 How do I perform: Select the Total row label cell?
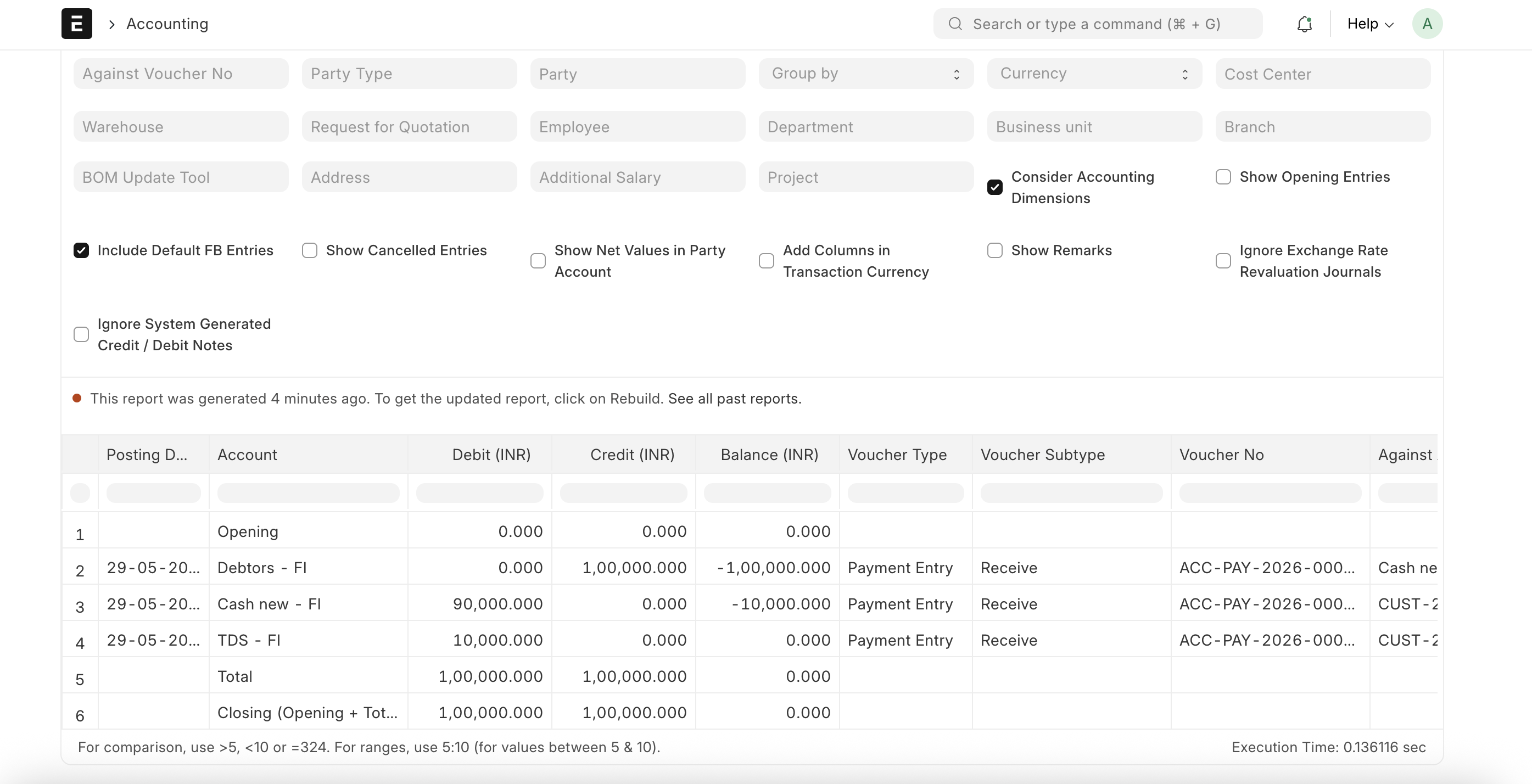[x=308, y=676]
